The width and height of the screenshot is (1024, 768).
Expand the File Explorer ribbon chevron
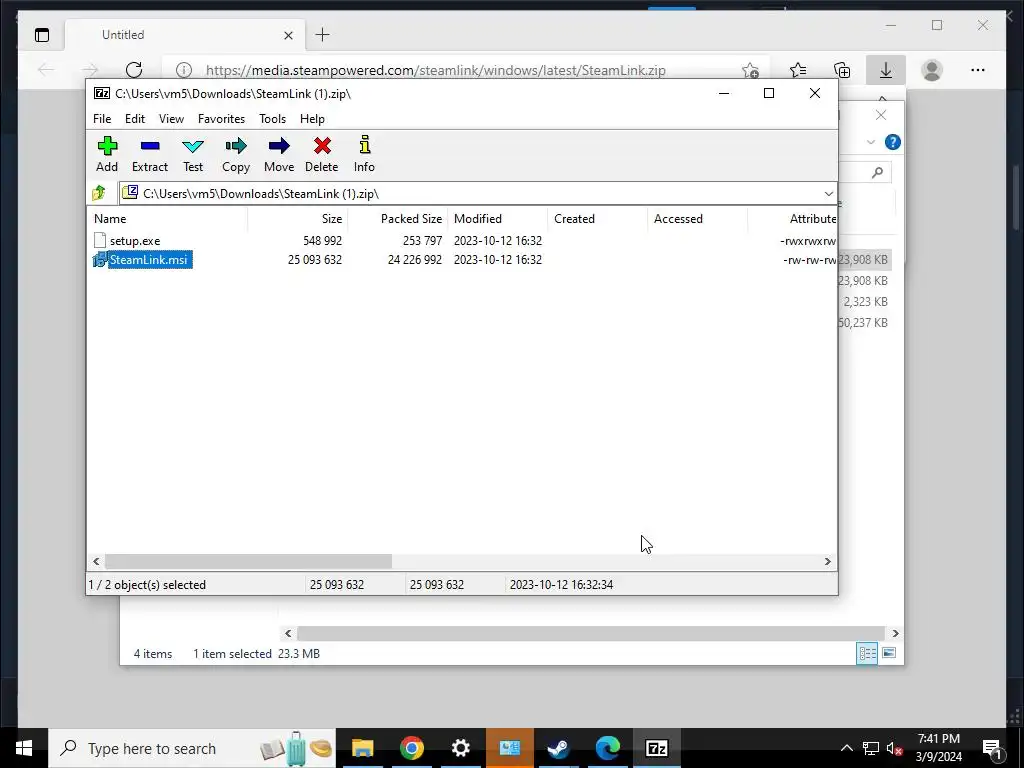click(871, 142)
